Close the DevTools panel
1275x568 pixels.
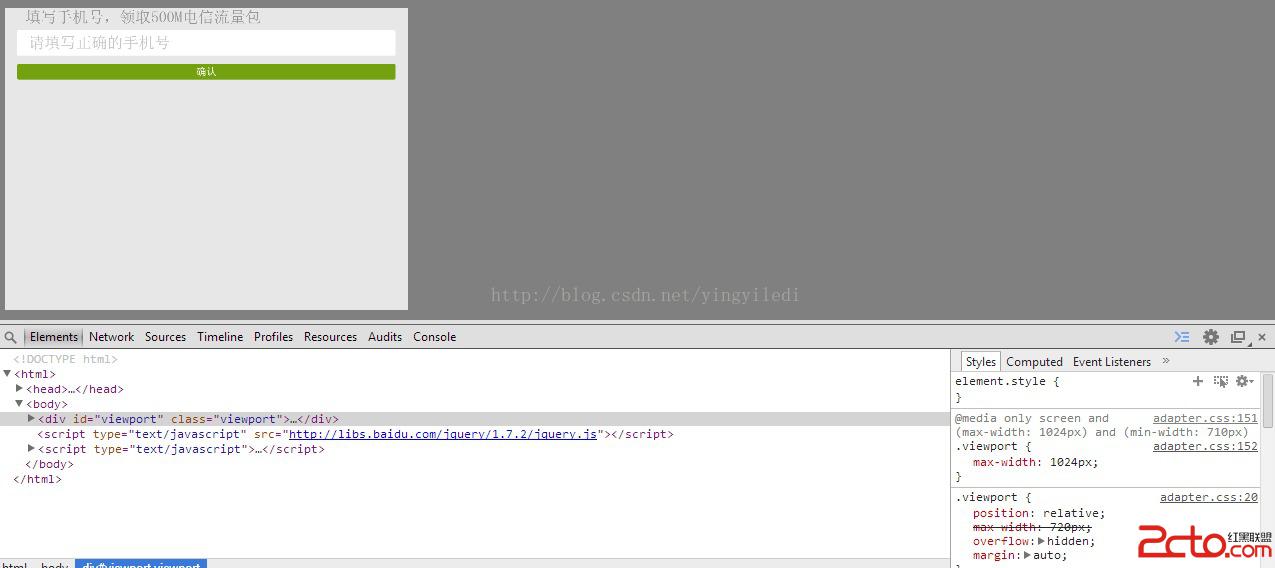pyautogui.click(x=1262, y=337)
